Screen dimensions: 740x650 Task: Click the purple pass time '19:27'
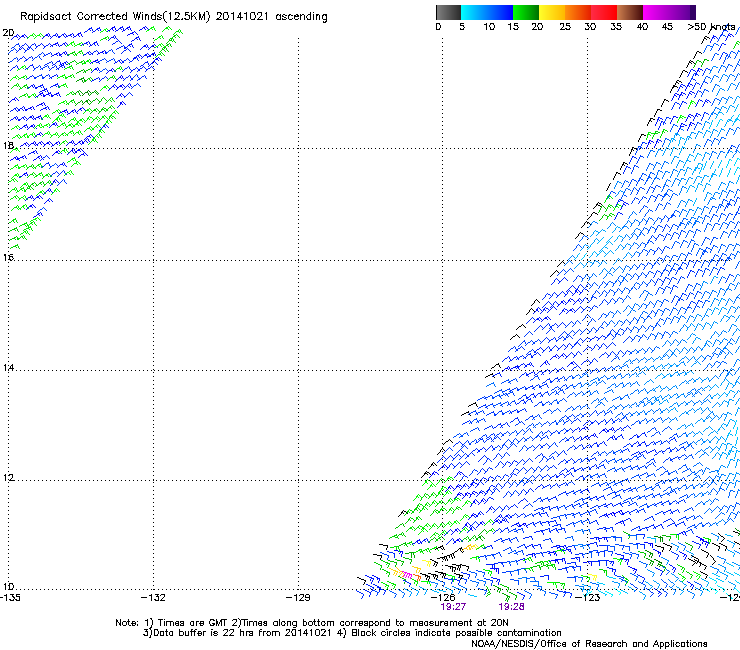click(453, 607)
